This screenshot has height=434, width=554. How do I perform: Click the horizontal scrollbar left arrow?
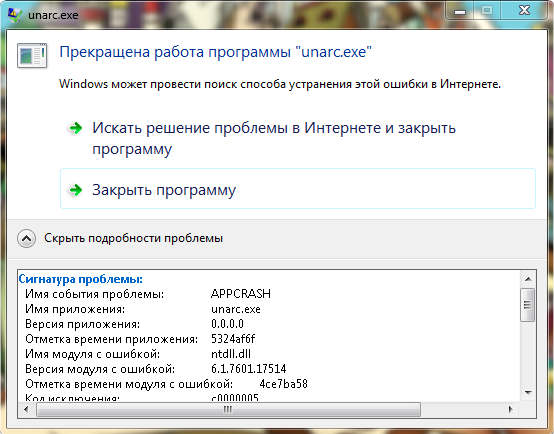click(x=26, y=410)
